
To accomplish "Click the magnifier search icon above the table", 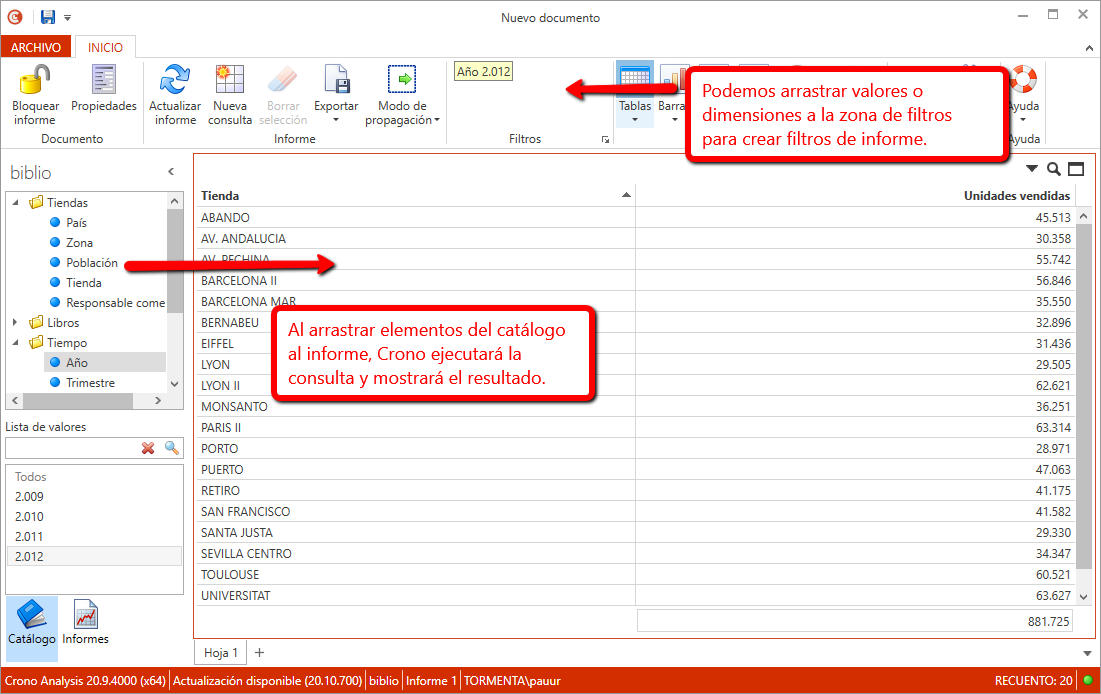I will (1054, 169).
